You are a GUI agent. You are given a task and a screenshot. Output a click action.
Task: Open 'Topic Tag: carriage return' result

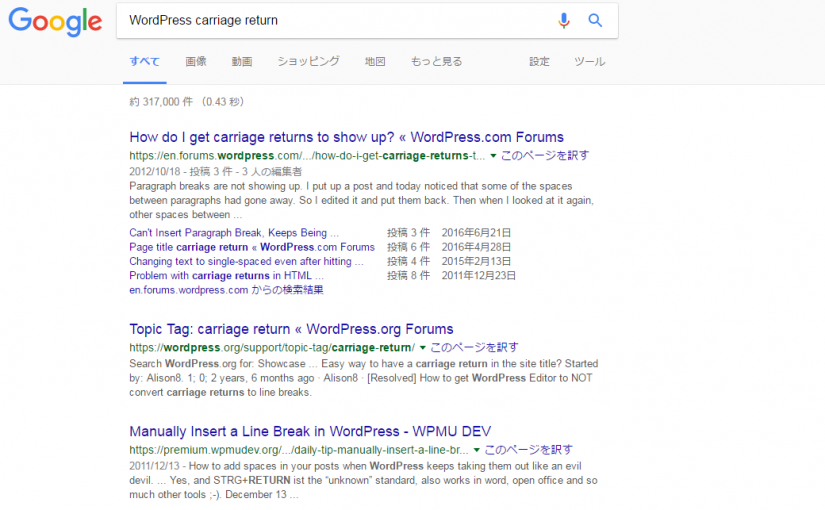(x=291, y=329)
